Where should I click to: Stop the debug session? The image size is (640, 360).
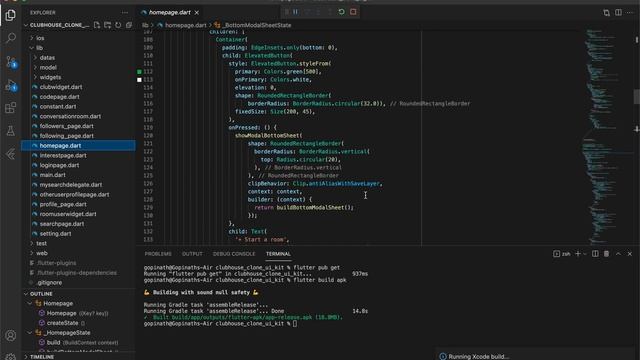coord(353,12)
